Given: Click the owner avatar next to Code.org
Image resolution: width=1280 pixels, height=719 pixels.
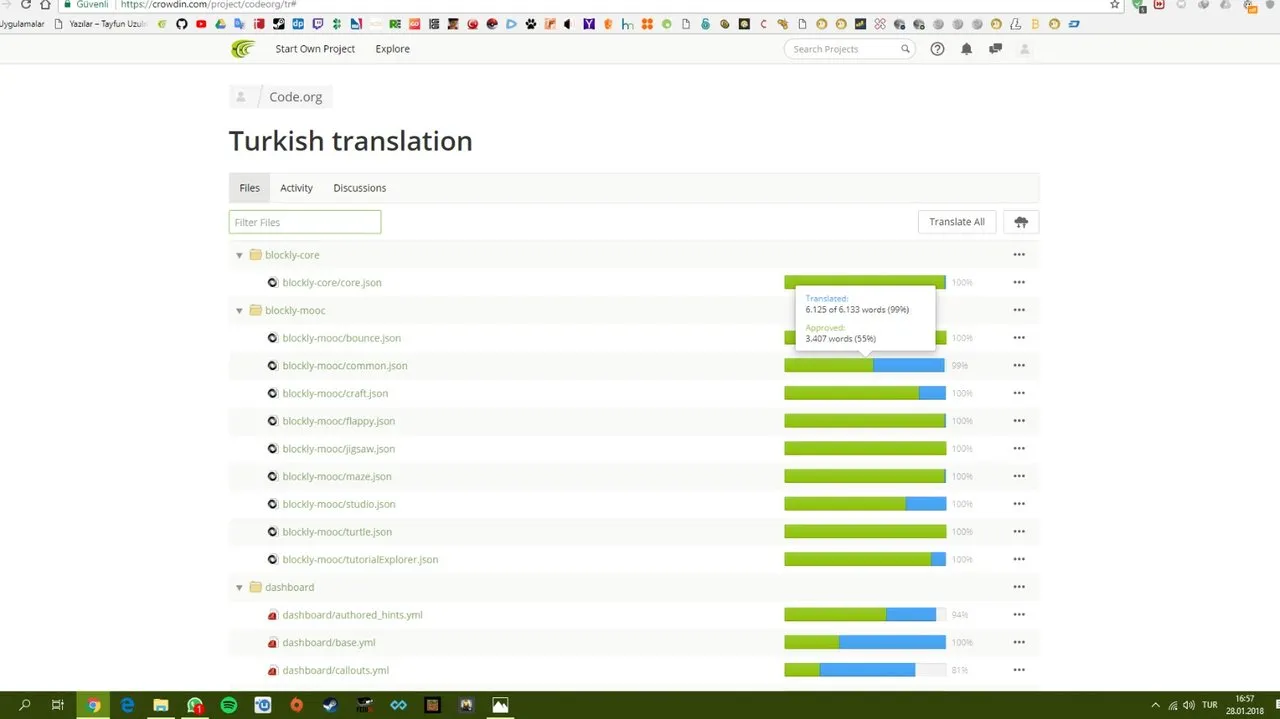Looking at the screenshot, I should click(x=240, y=97).
